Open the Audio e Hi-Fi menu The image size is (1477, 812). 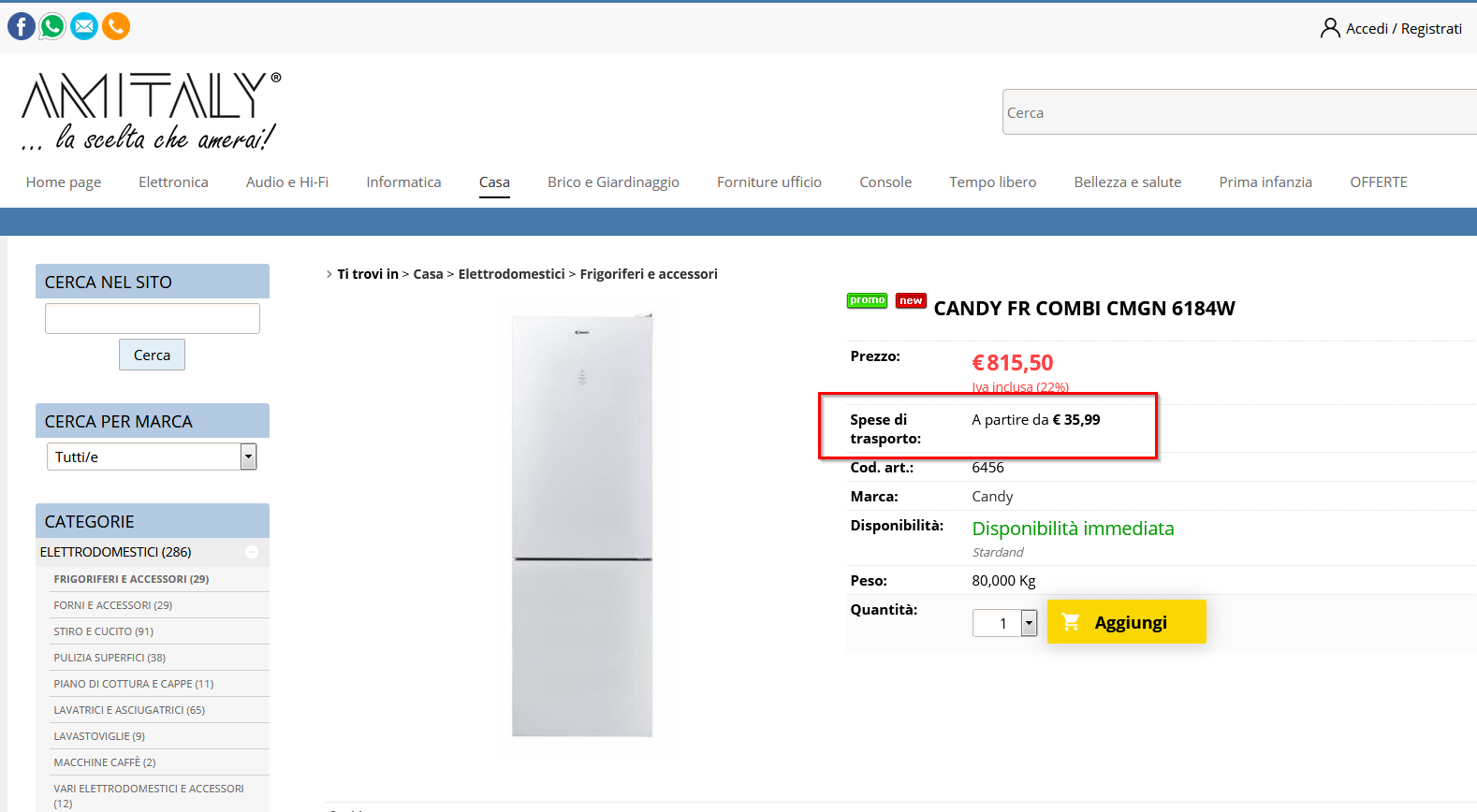[x=287, y=181]
